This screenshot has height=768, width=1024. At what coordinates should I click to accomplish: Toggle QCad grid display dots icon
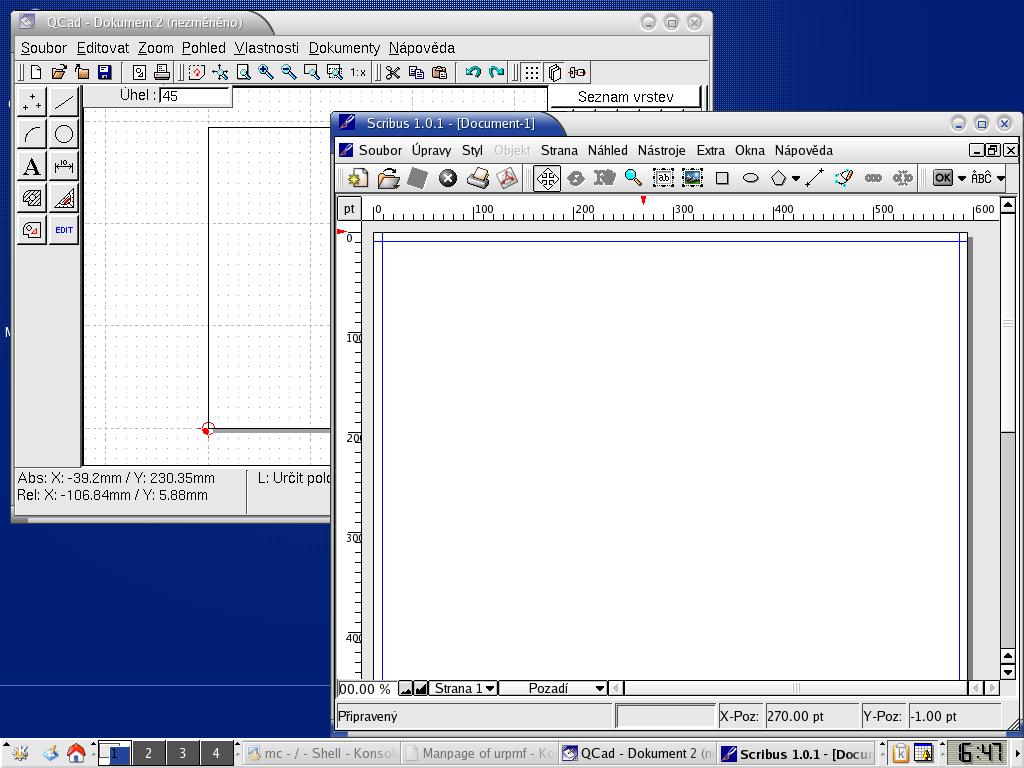point(532,72)
